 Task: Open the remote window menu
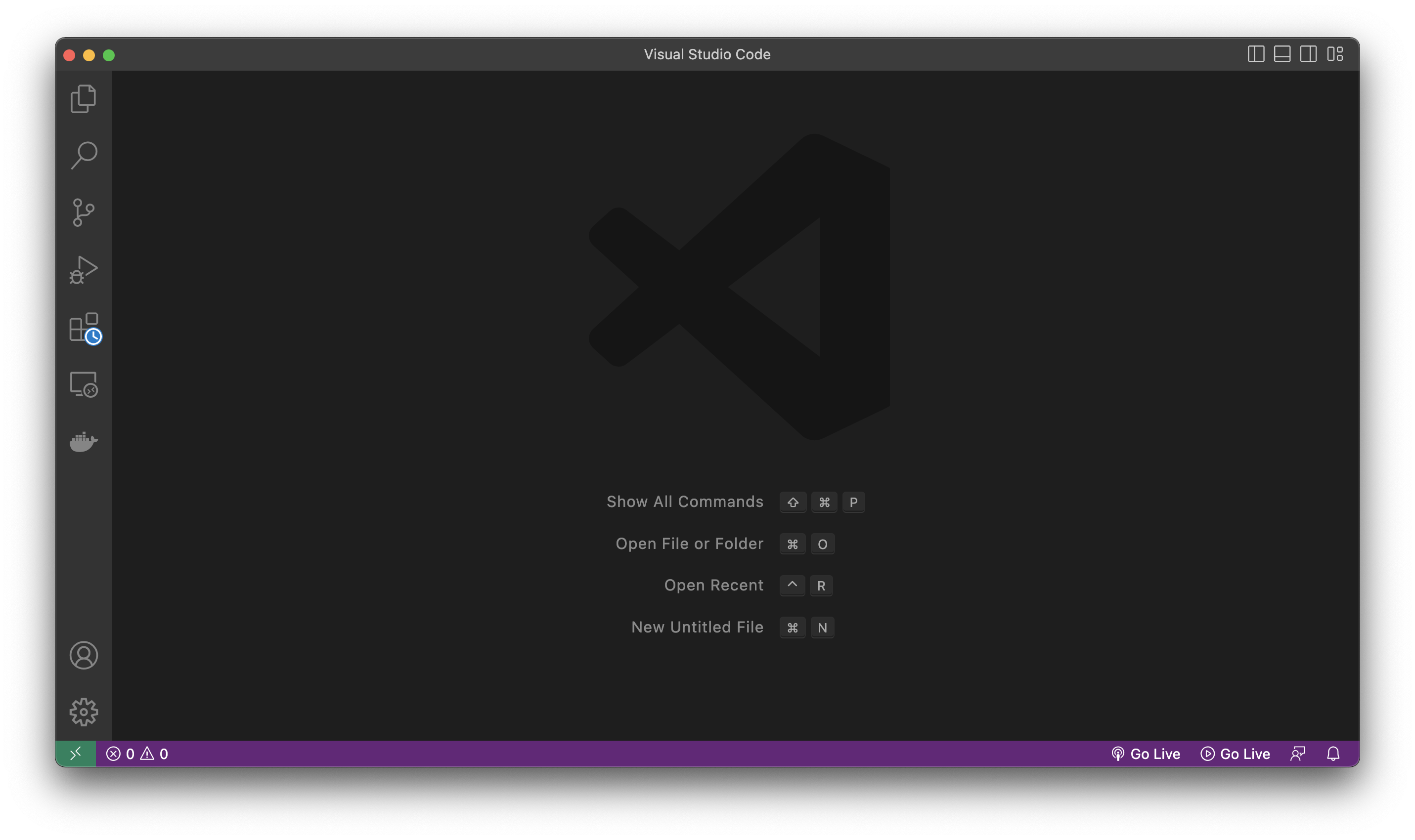point(75,754)
